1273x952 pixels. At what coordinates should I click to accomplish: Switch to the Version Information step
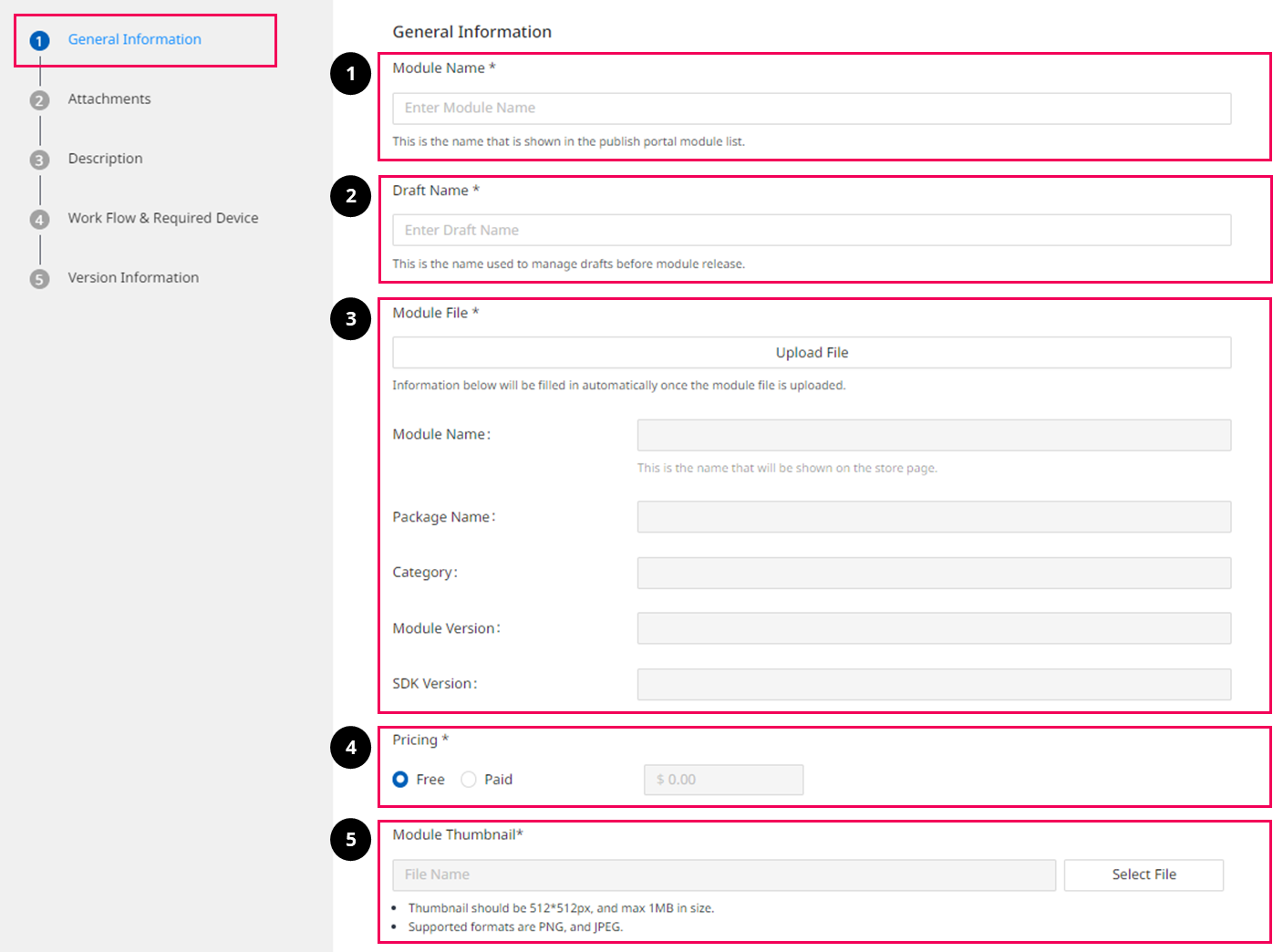click(x=133, y=277)
